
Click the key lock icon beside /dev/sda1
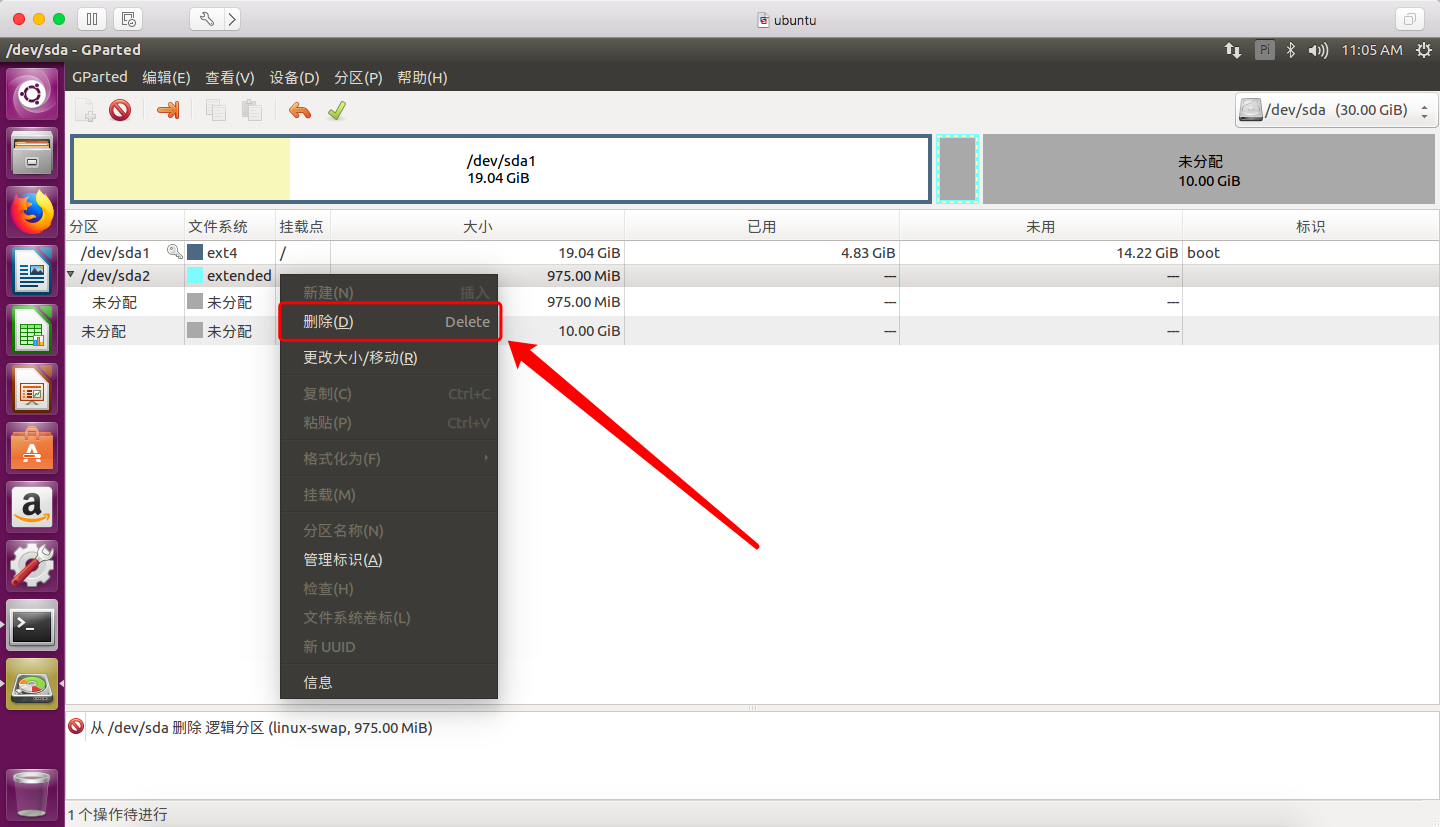tap(175, 252)
